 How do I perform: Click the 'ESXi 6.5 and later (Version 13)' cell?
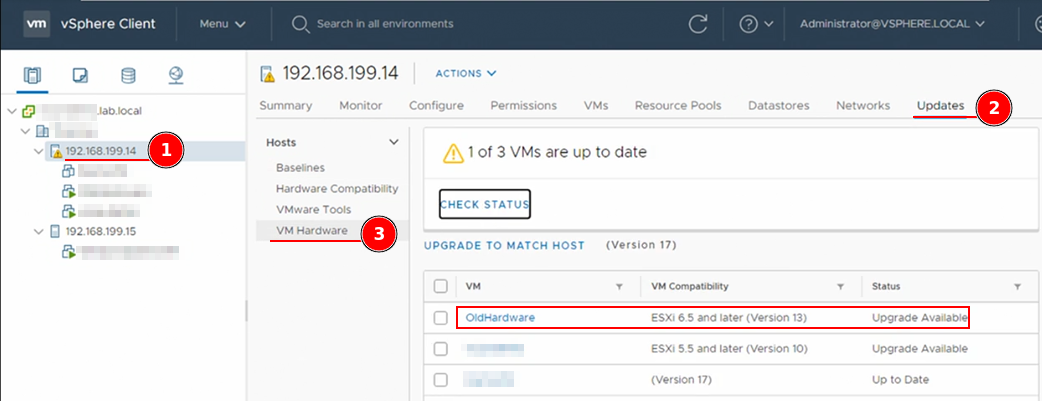[729, 318]
